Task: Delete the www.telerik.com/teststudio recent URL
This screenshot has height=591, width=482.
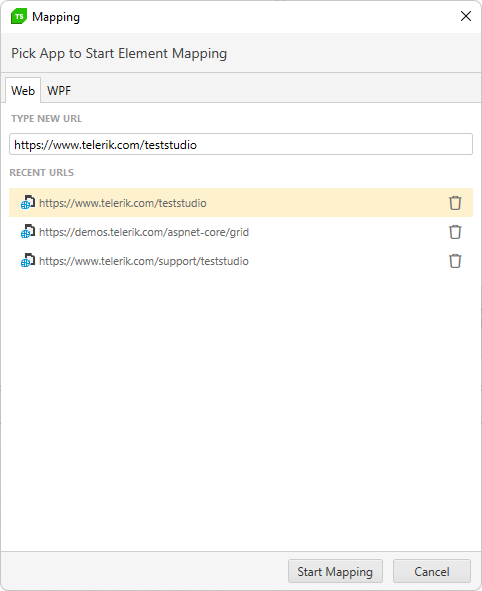Action: 455,203
